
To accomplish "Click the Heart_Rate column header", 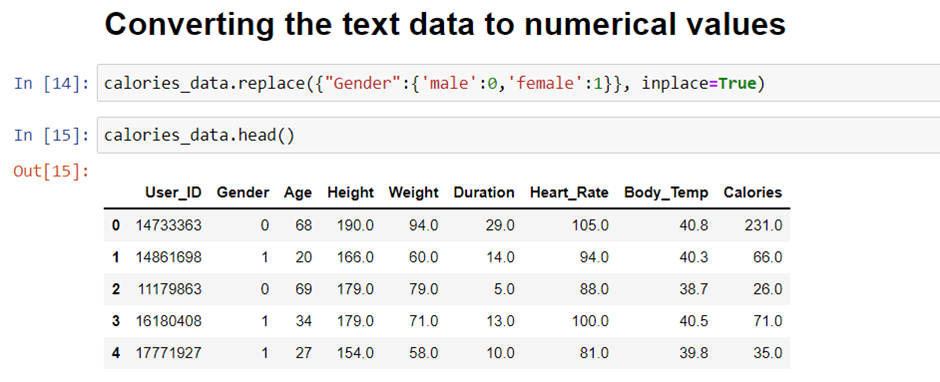I will click(x=569, y=192).
